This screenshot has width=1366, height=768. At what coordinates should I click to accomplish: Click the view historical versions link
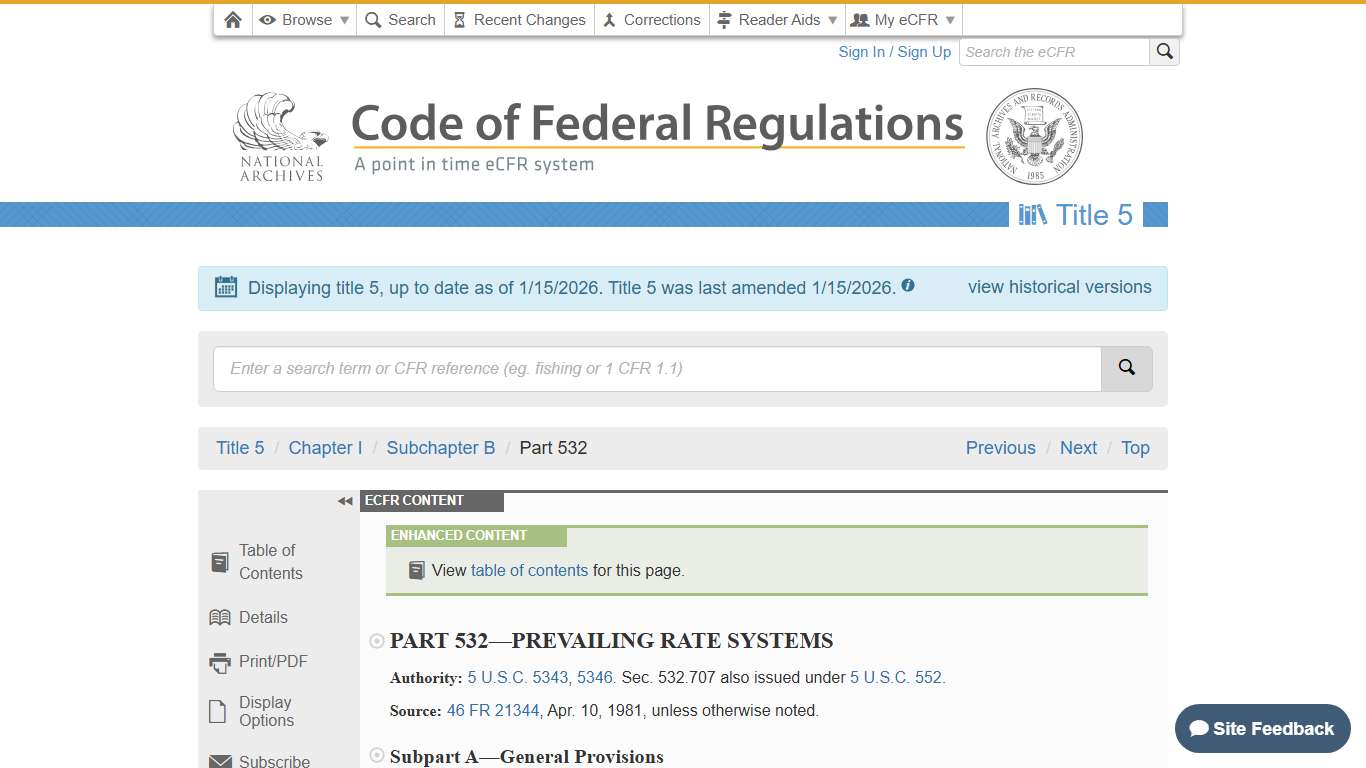point(1059,287)
